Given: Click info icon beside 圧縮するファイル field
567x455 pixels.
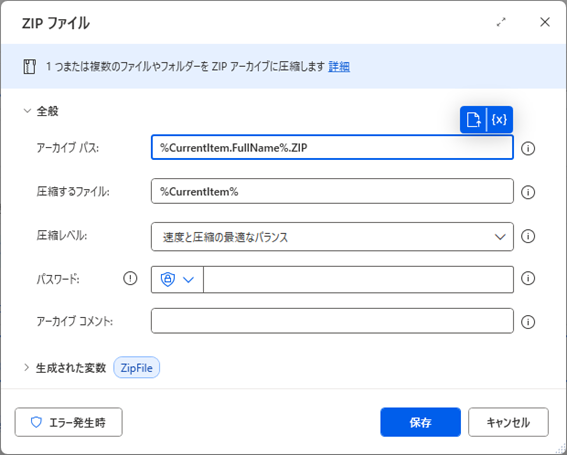Looking at the screenshot, I should pyautogui.click(x=528, y=192).
